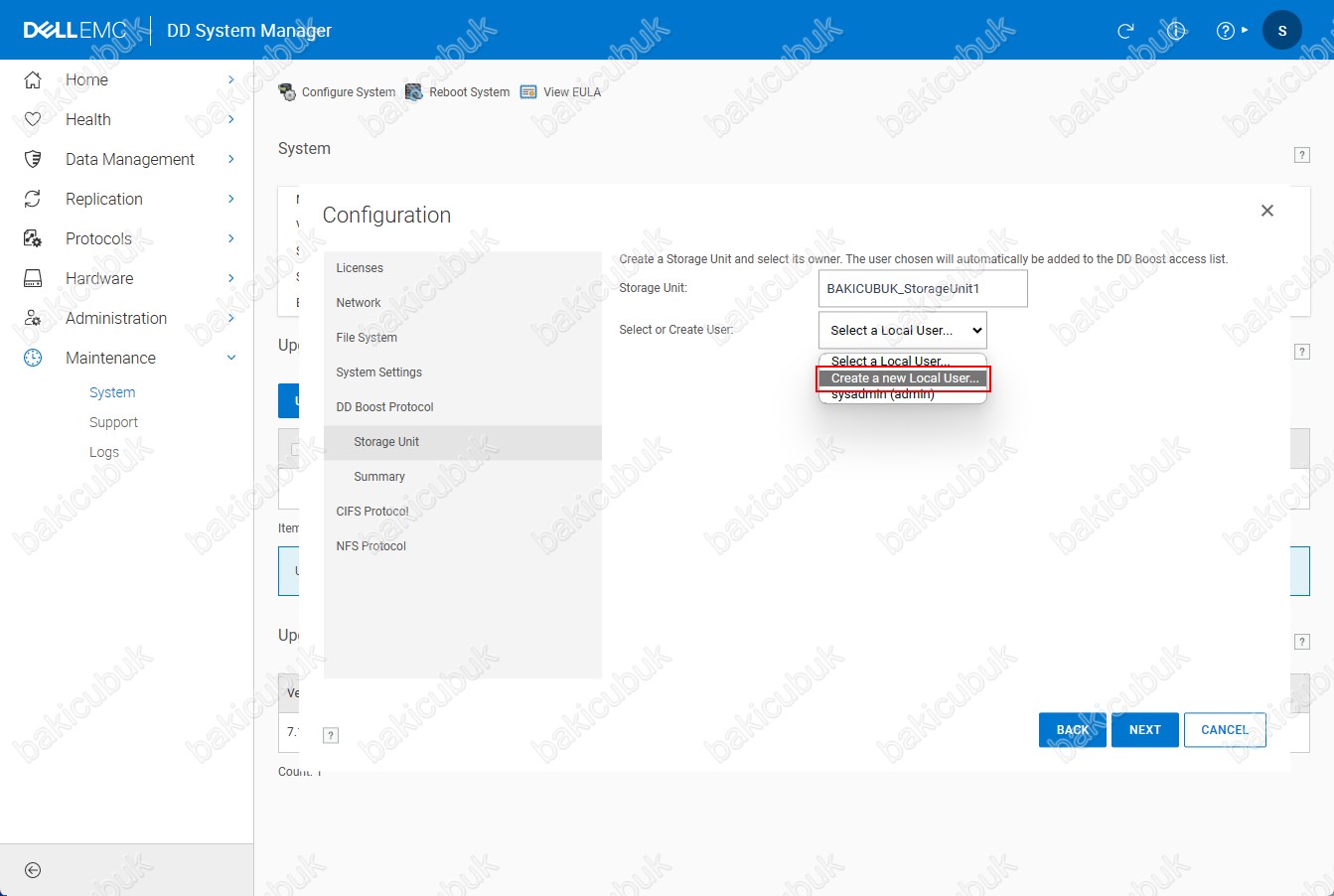Expand the Protocols chevron
Screen dimensions: 1334x896
pyautogui.click(x=230, y=238)
